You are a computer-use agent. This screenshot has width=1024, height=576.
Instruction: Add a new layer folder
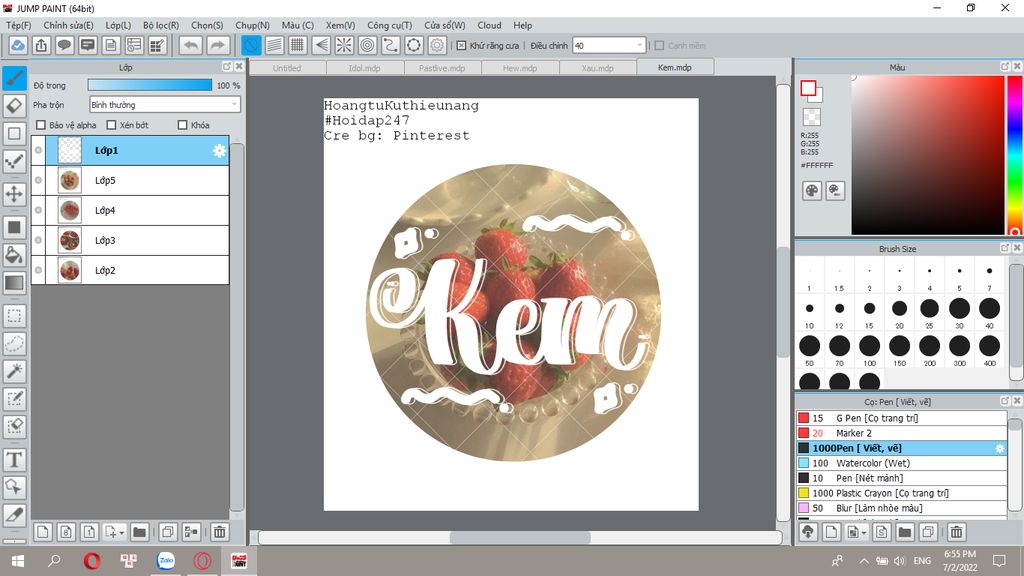point(139,532)
